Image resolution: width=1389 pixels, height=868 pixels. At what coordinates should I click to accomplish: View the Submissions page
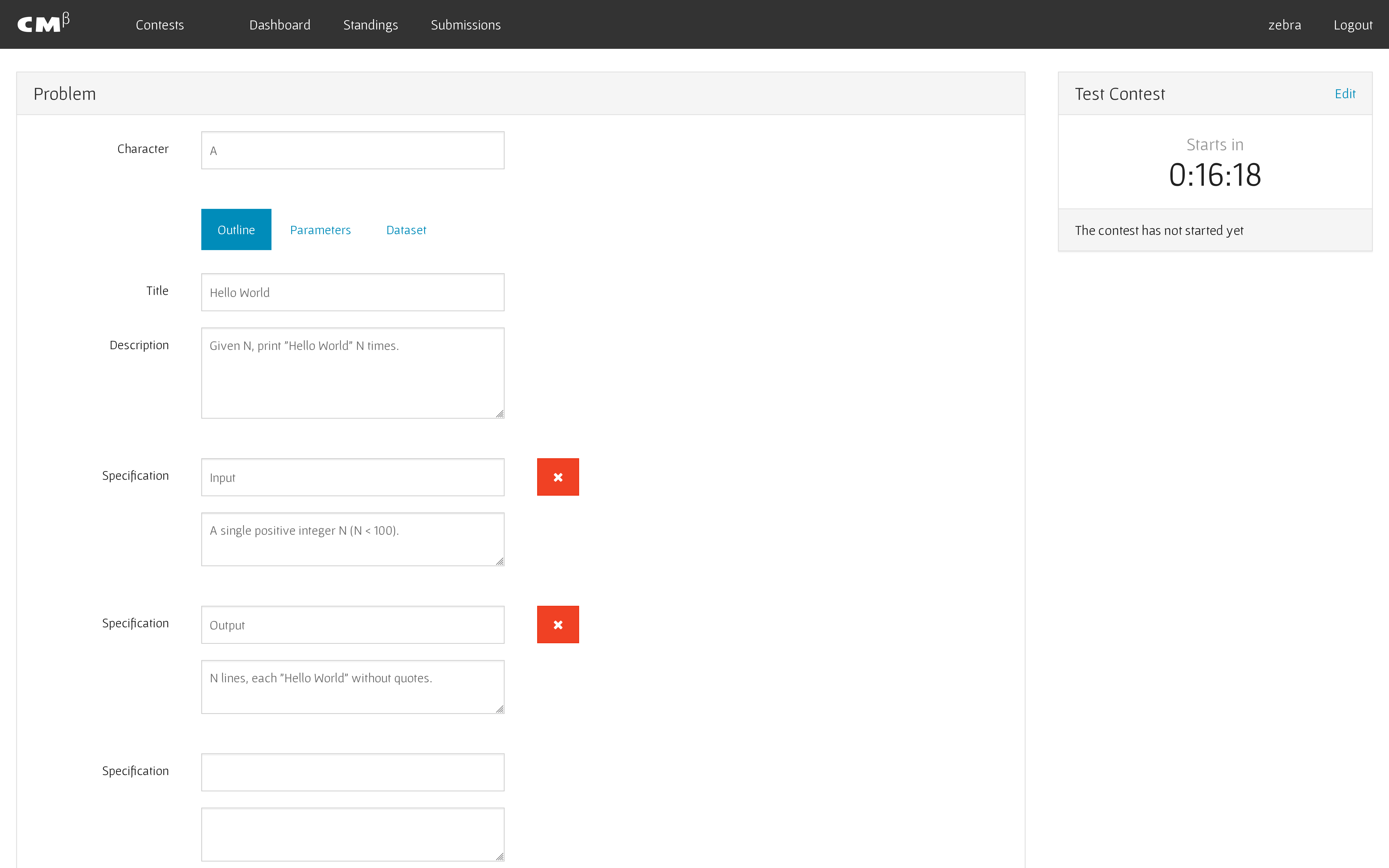coord(466,25)
